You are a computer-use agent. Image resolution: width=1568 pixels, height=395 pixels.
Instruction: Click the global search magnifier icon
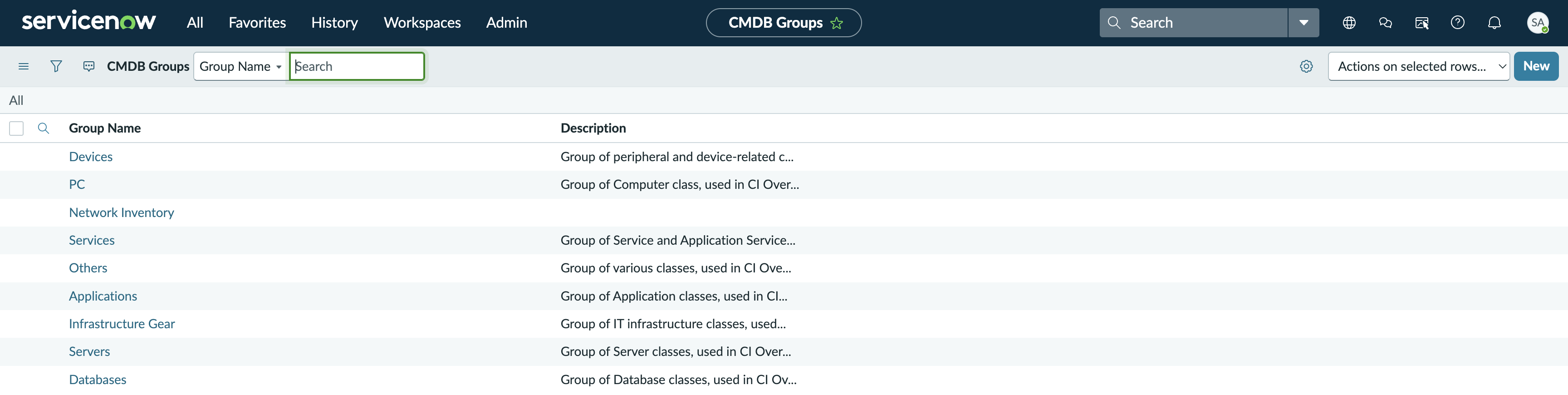pyautogui.click(x=1114, y=23)
